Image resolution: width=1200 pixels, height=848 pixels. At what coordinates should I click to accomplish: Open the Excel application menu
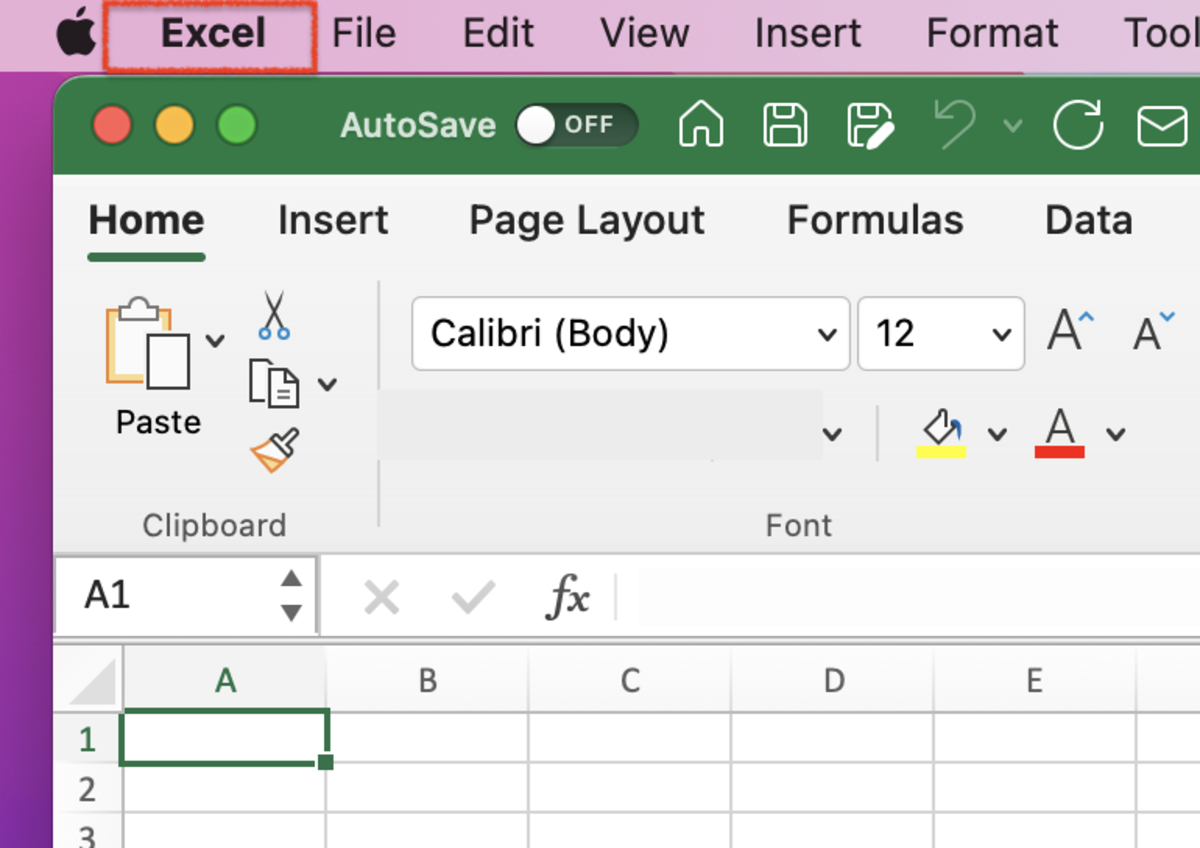(210, 33)
